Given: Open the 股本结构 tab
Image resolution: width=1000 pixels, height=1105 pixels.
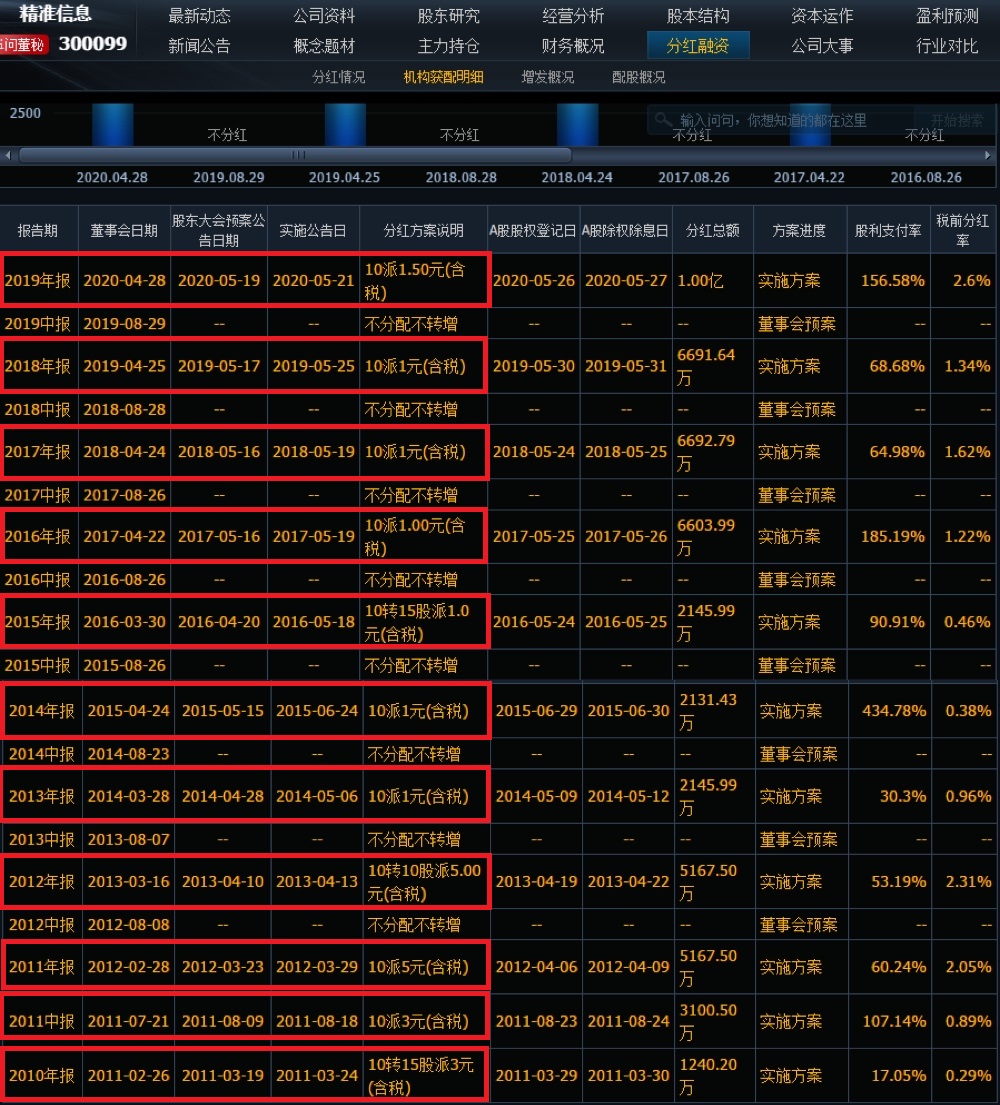Looking at the screenshot, I should coord(698,16).
